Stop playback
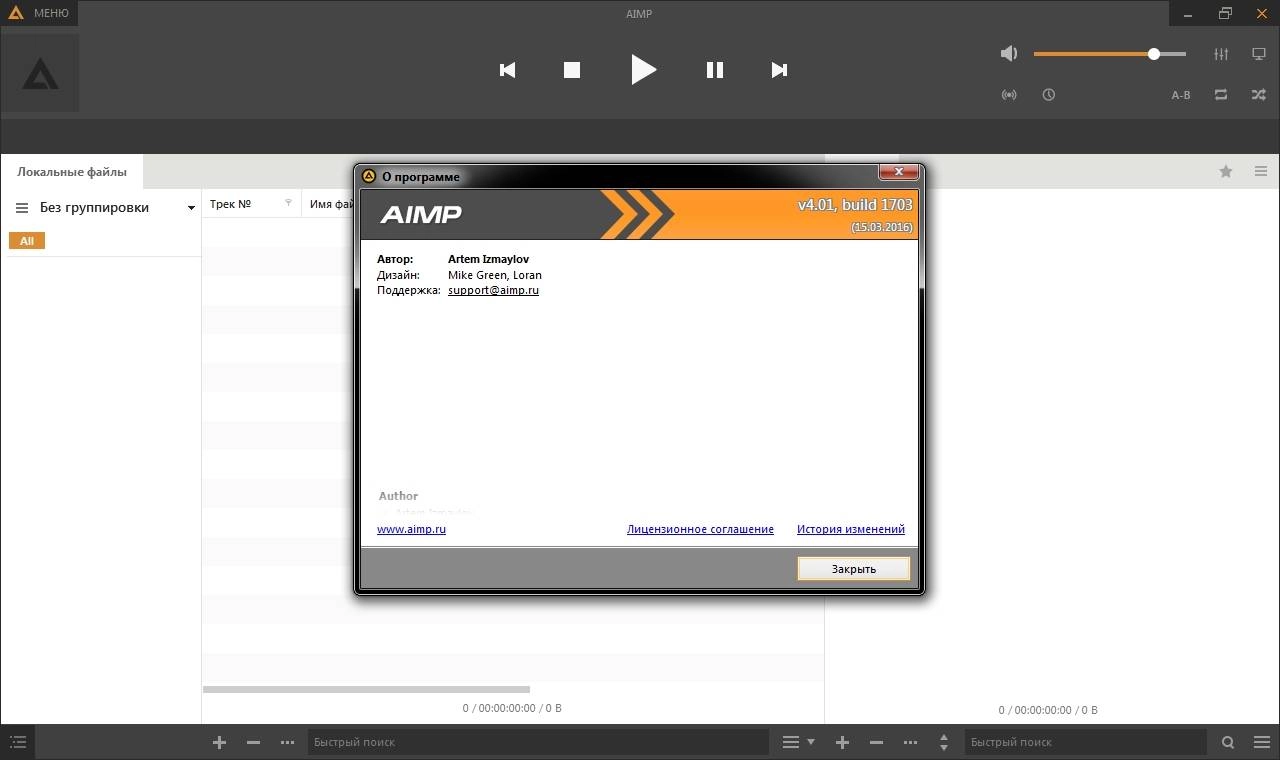This screenshot has width=1280, height=760. click(x=572, y=70)
